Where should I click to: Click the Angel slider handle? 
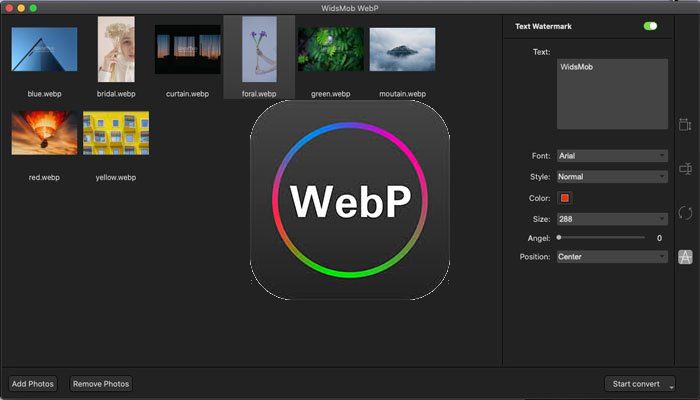(559, 238)
